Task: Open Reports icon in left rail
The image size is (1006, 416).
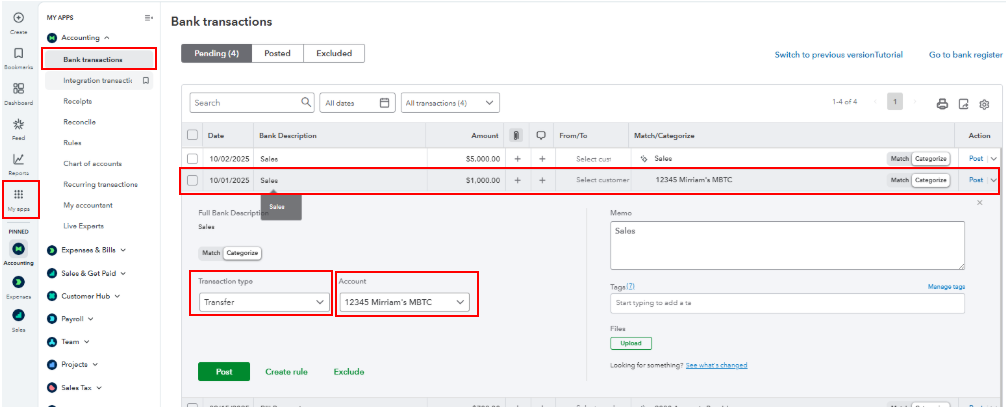Action: [18, 160]
